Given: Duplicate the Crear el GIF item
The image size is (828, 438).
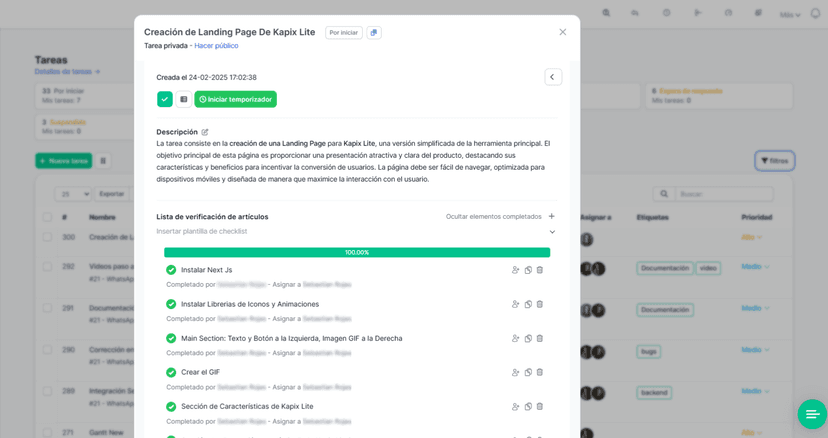Looking at the screenshot, I should click(528, 372).
